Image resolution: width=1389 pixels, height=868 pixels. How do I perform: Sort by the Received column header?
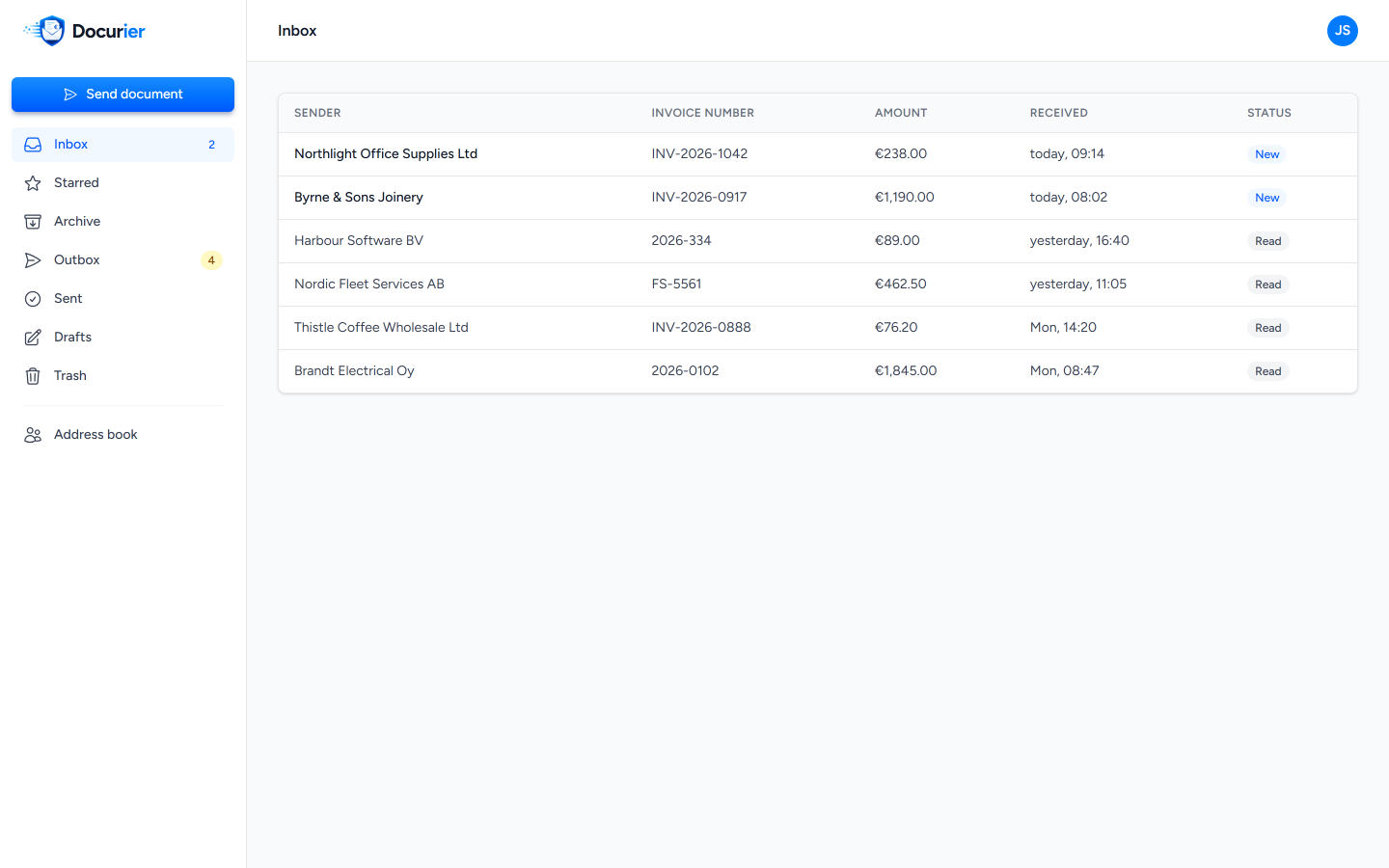coord(1058,113)
